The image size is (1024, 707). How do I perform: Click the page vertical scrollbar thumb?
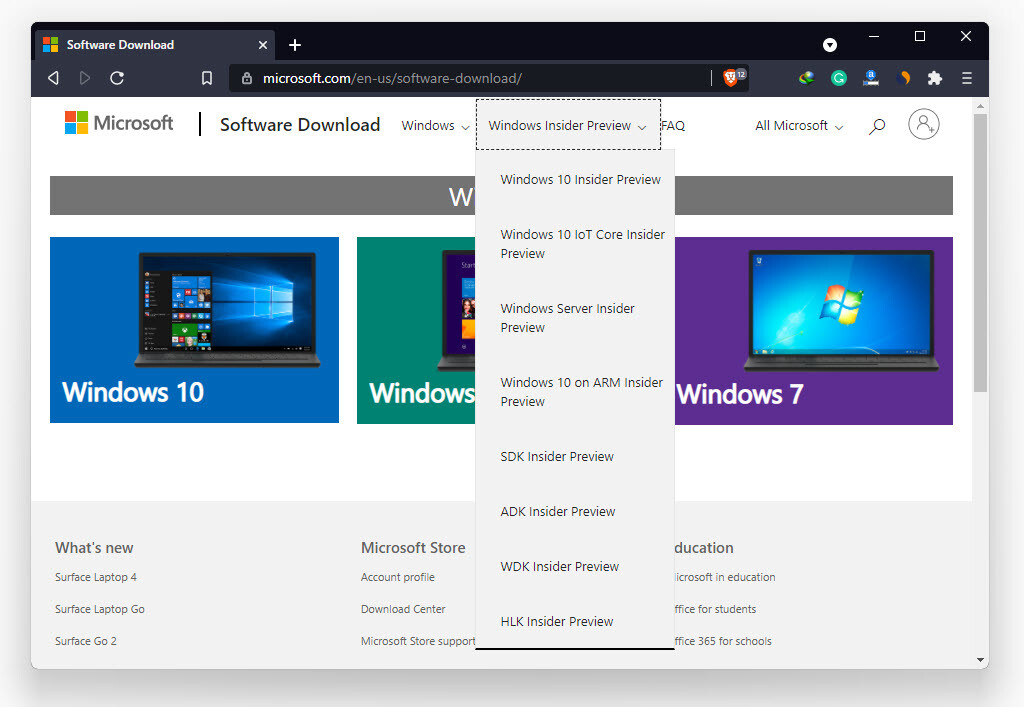pyautogui.click(x=980, y=253)
